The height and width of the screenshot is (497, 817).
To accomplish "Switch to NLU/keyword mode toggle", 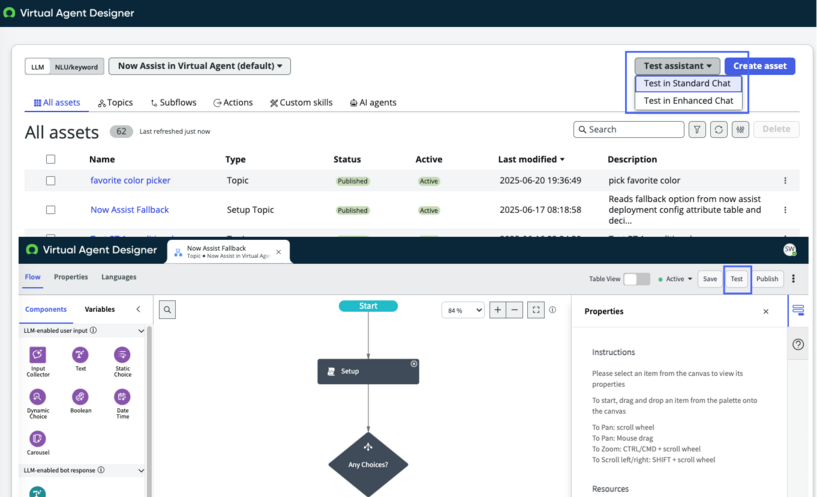I will click(x=76, y=67).
